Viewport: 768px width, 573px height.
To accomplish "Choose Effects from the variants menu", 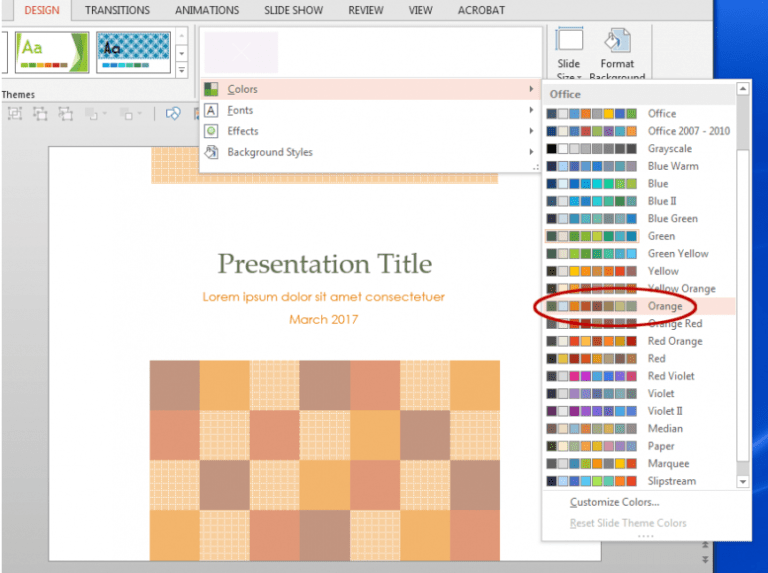I will (369, 131).
